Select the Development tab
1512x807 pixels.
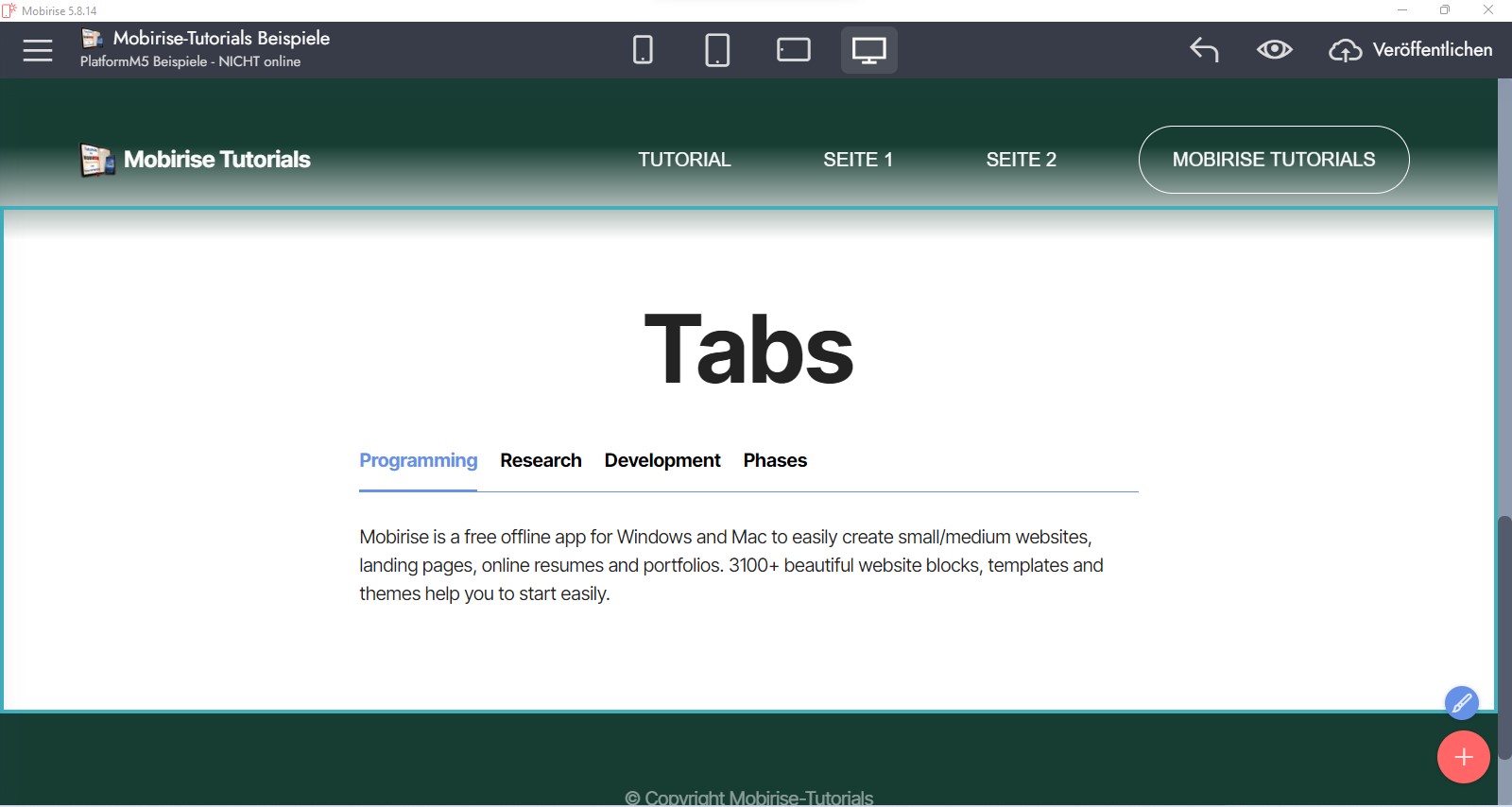pyautogui.click(x=662, y=460)
